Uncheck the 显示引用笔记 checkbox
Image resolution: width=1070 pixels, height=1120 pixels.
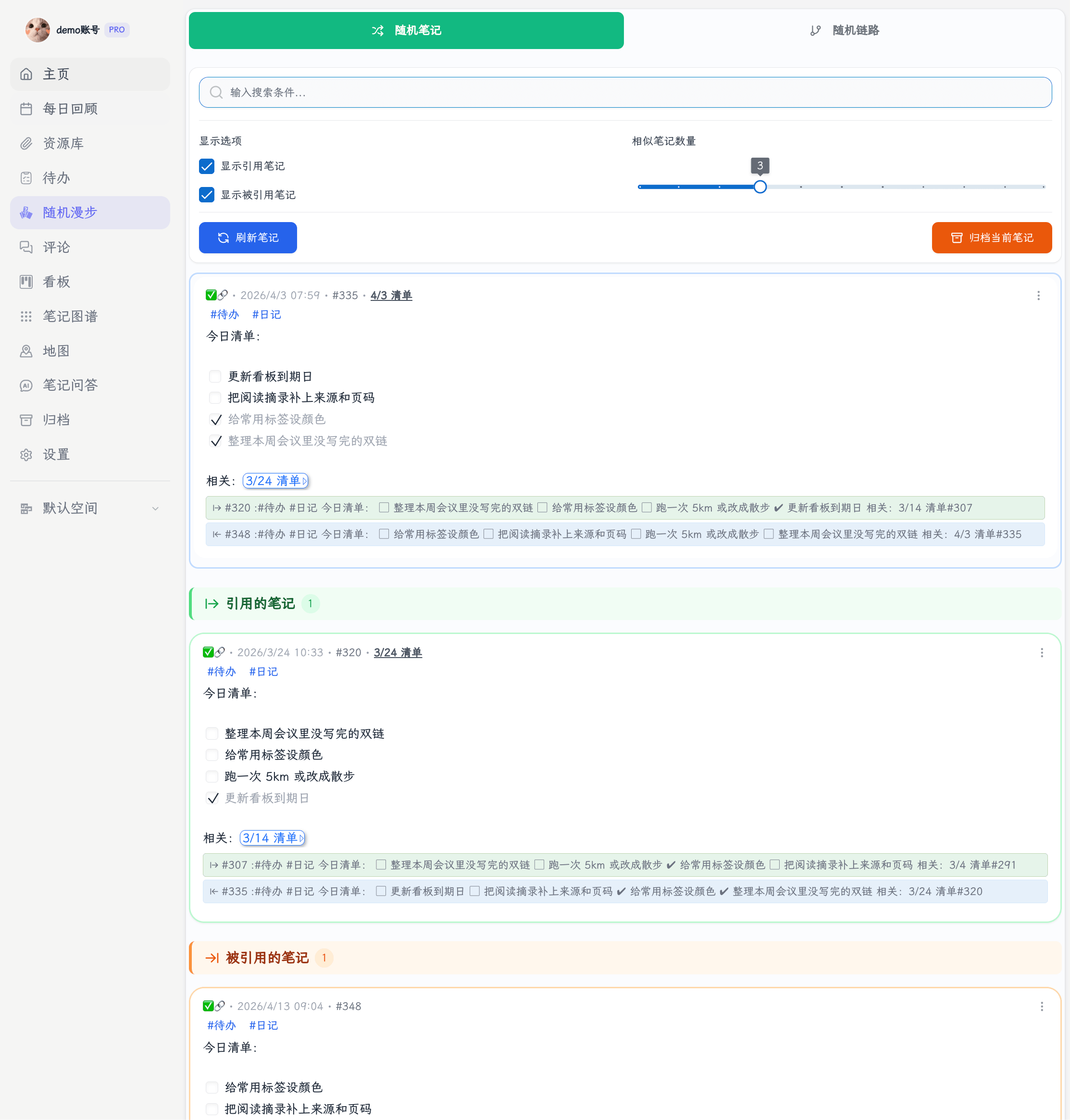coord(207,166)
